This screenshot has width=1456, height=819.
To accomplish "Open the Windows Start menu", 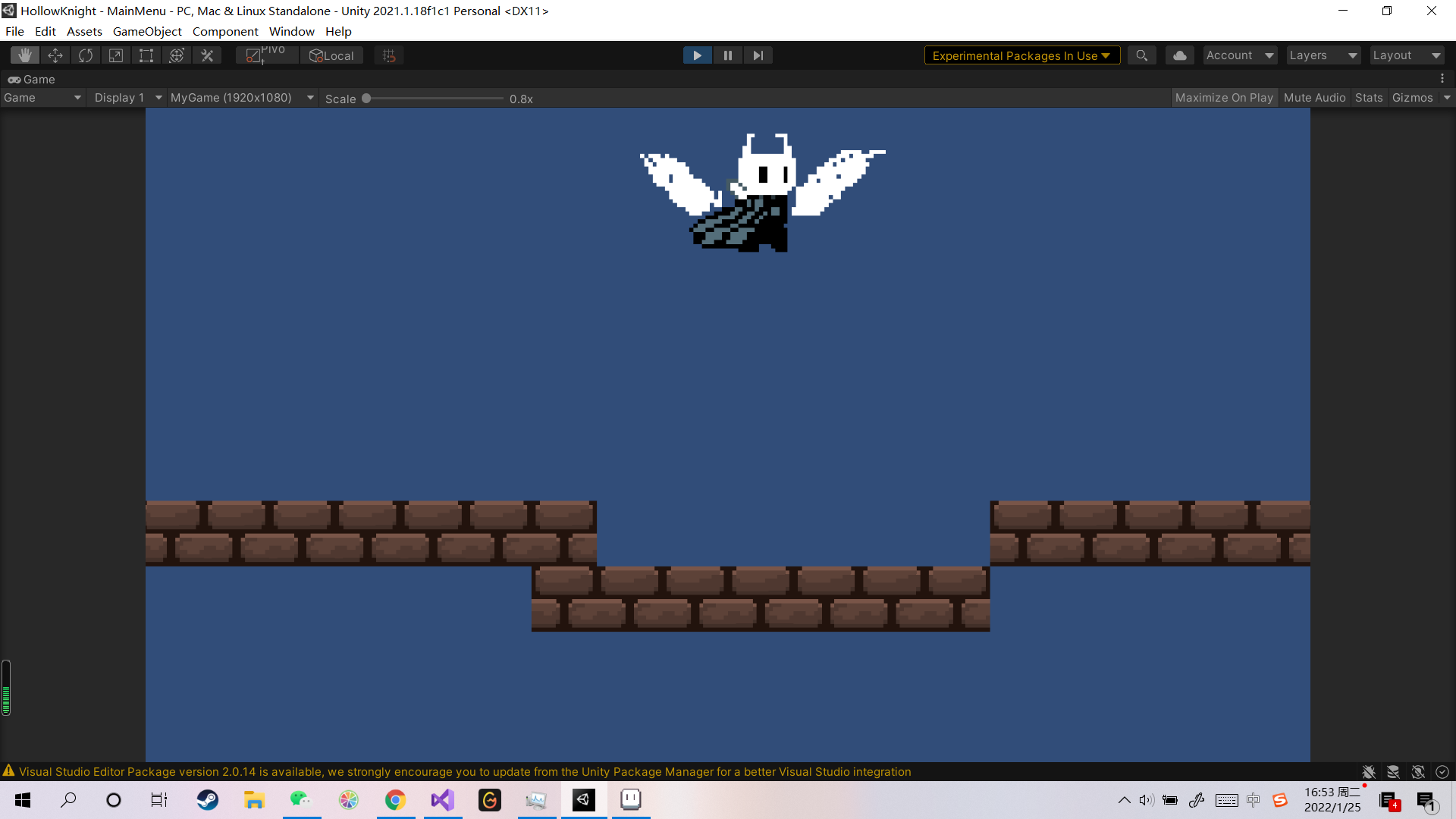I will pyautogui.click(x=23, y=800).
